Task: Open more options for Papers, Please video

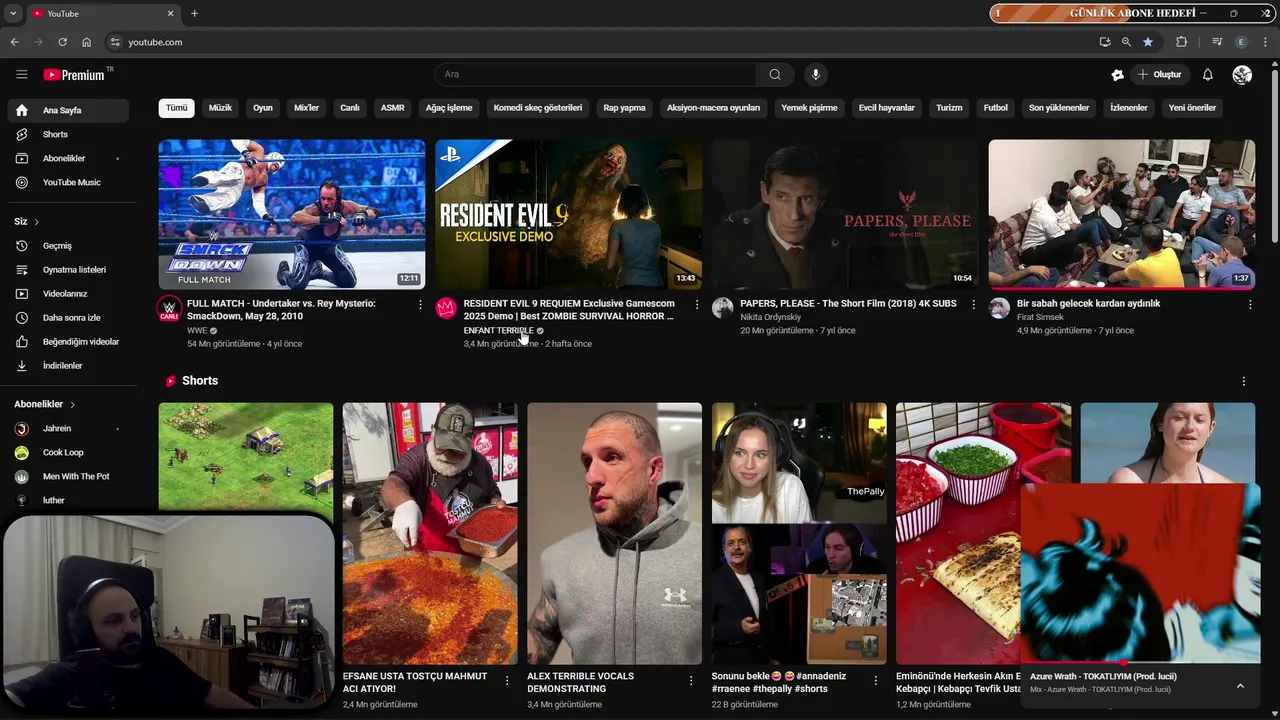Action: [974, 304]
